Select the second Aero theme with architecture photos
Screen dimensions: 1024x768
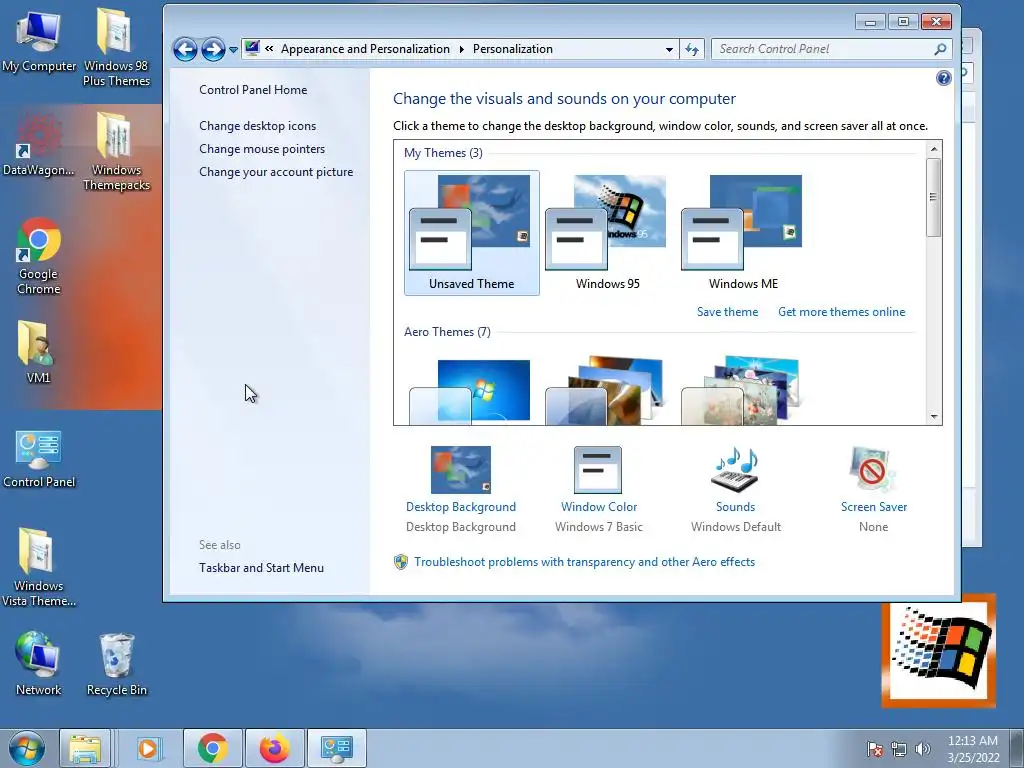607,391
